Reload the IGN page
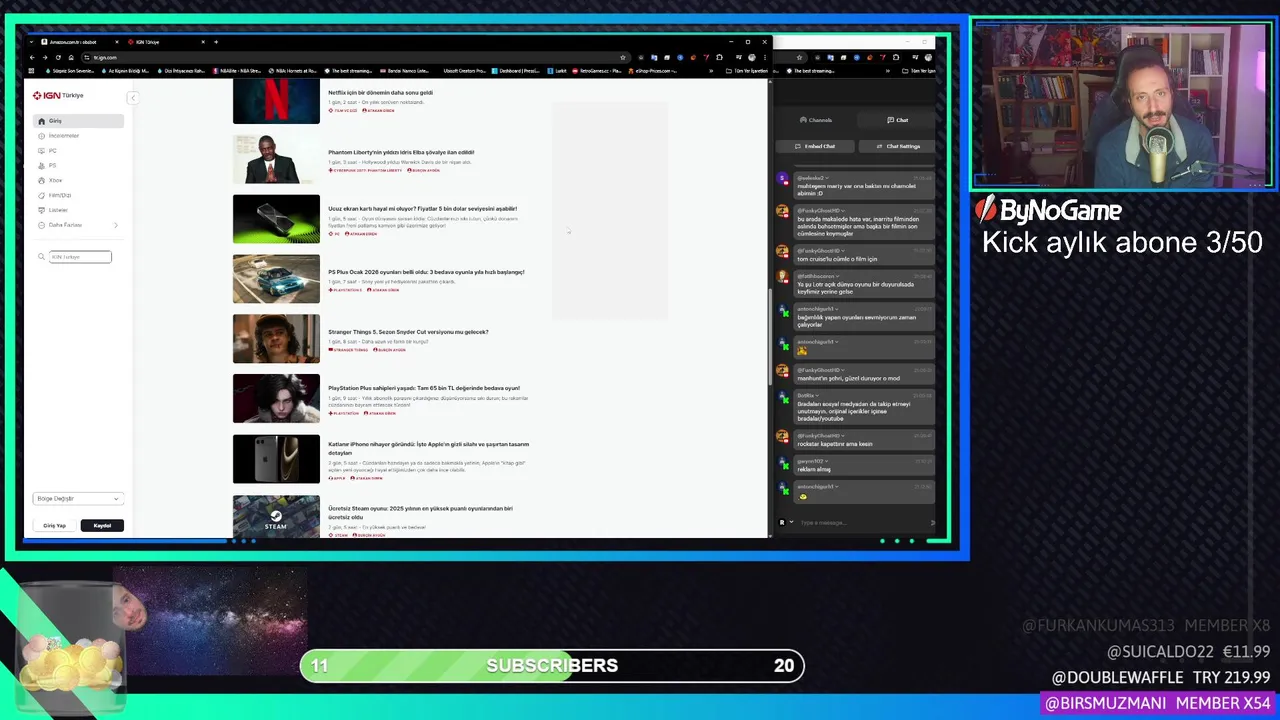The image size is (1280, 720). [x=58, y=57]
